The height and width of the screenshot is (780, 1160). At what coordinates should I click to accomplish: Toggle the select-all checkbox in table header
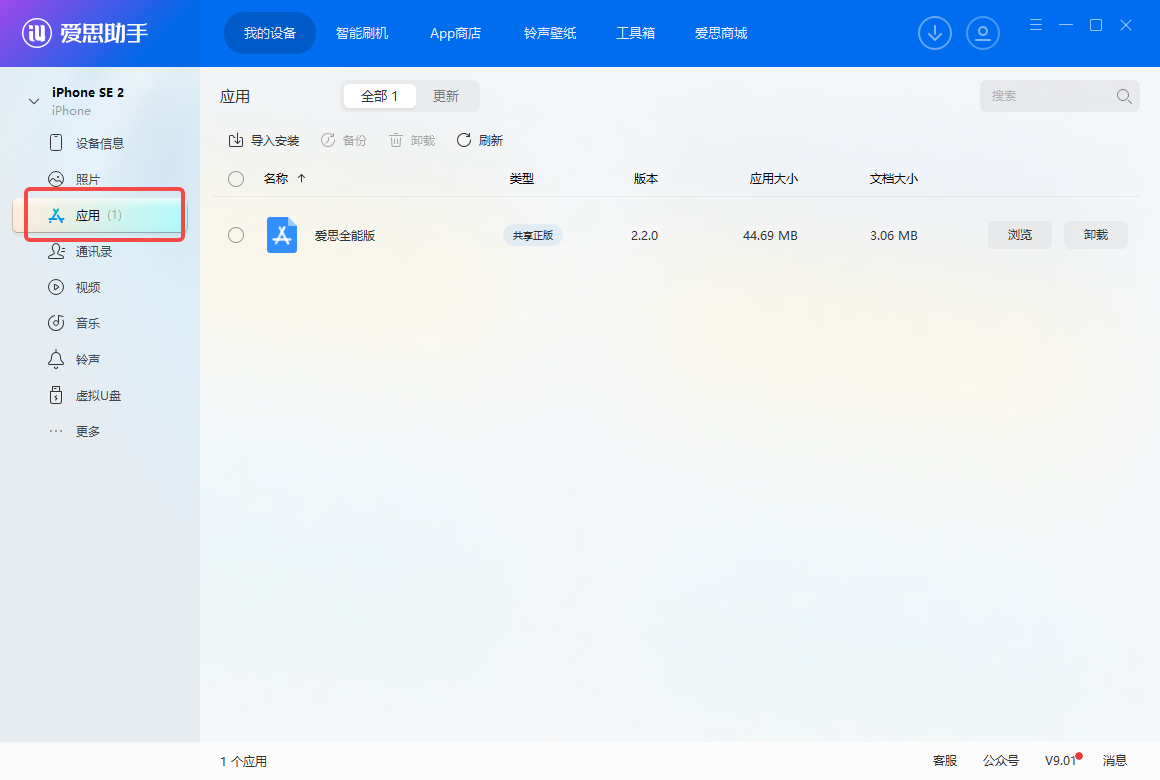click(x=236, y=179)
